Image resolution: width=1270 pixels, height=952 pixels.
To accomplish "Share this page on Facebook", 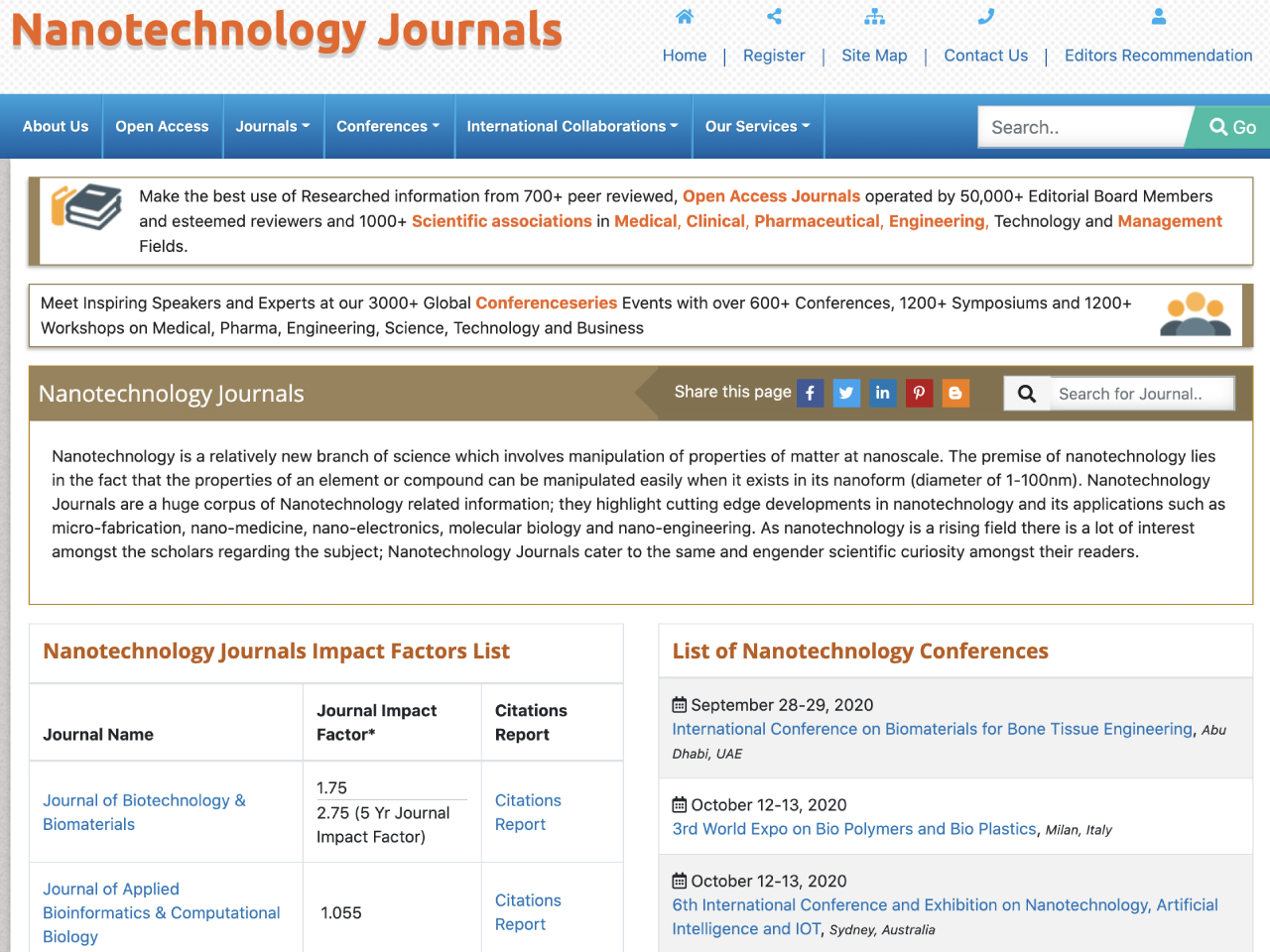I will point(811,394).
